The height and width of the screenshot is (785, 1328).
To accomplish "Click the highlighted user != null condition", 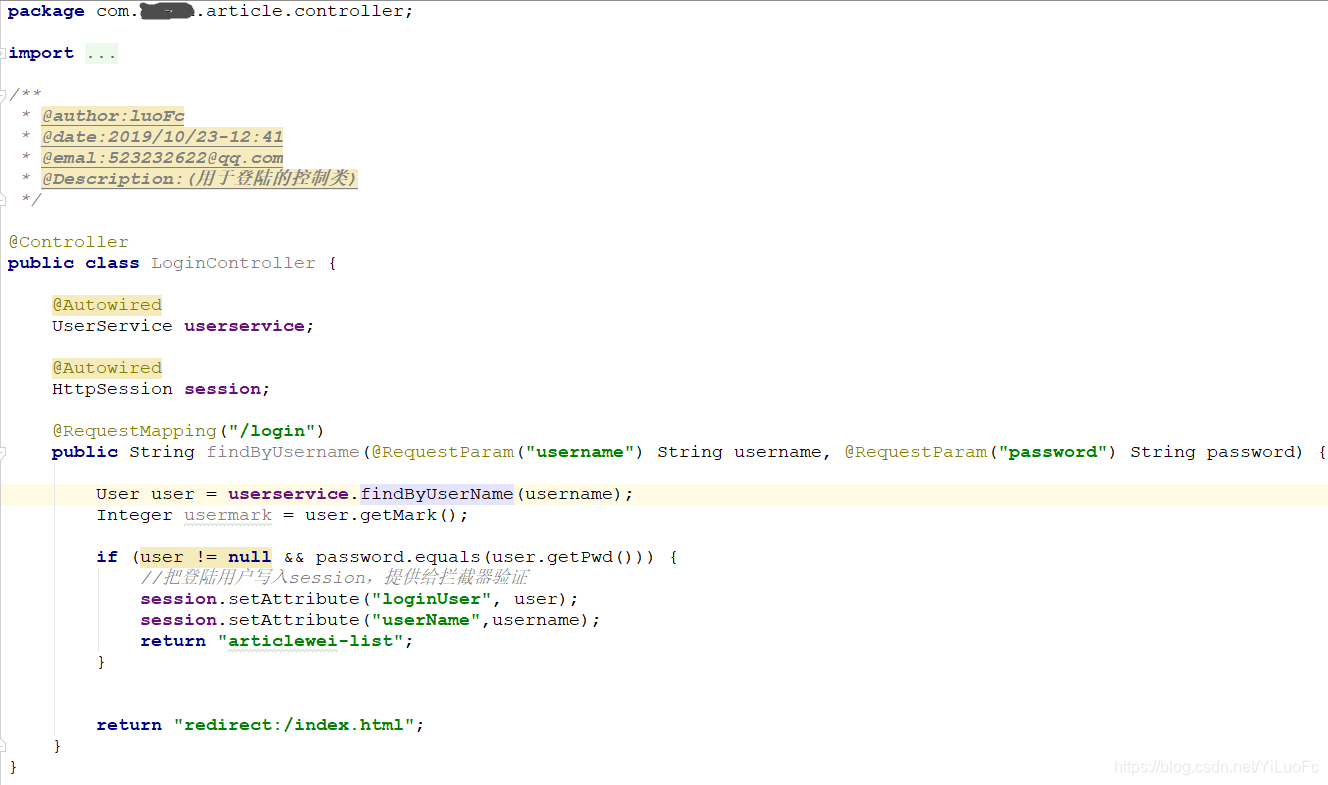I will [206, 557].
